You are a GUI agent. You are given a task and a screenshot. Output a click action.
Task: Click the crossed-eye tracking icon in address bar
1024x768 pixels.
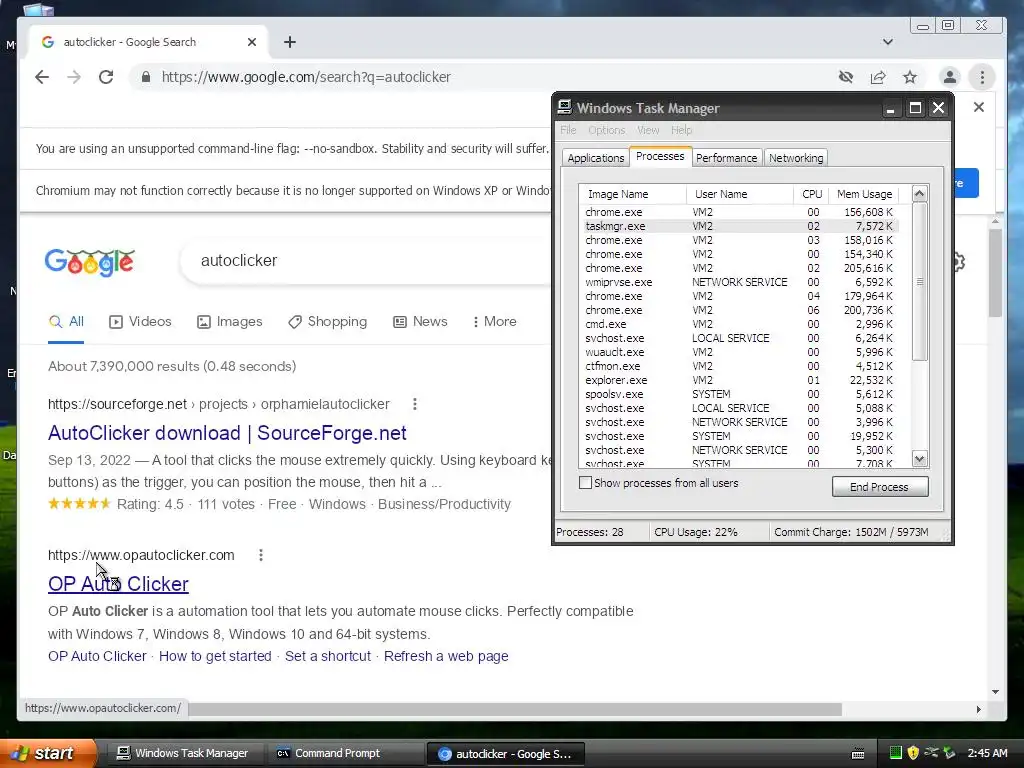pos(846,77)
